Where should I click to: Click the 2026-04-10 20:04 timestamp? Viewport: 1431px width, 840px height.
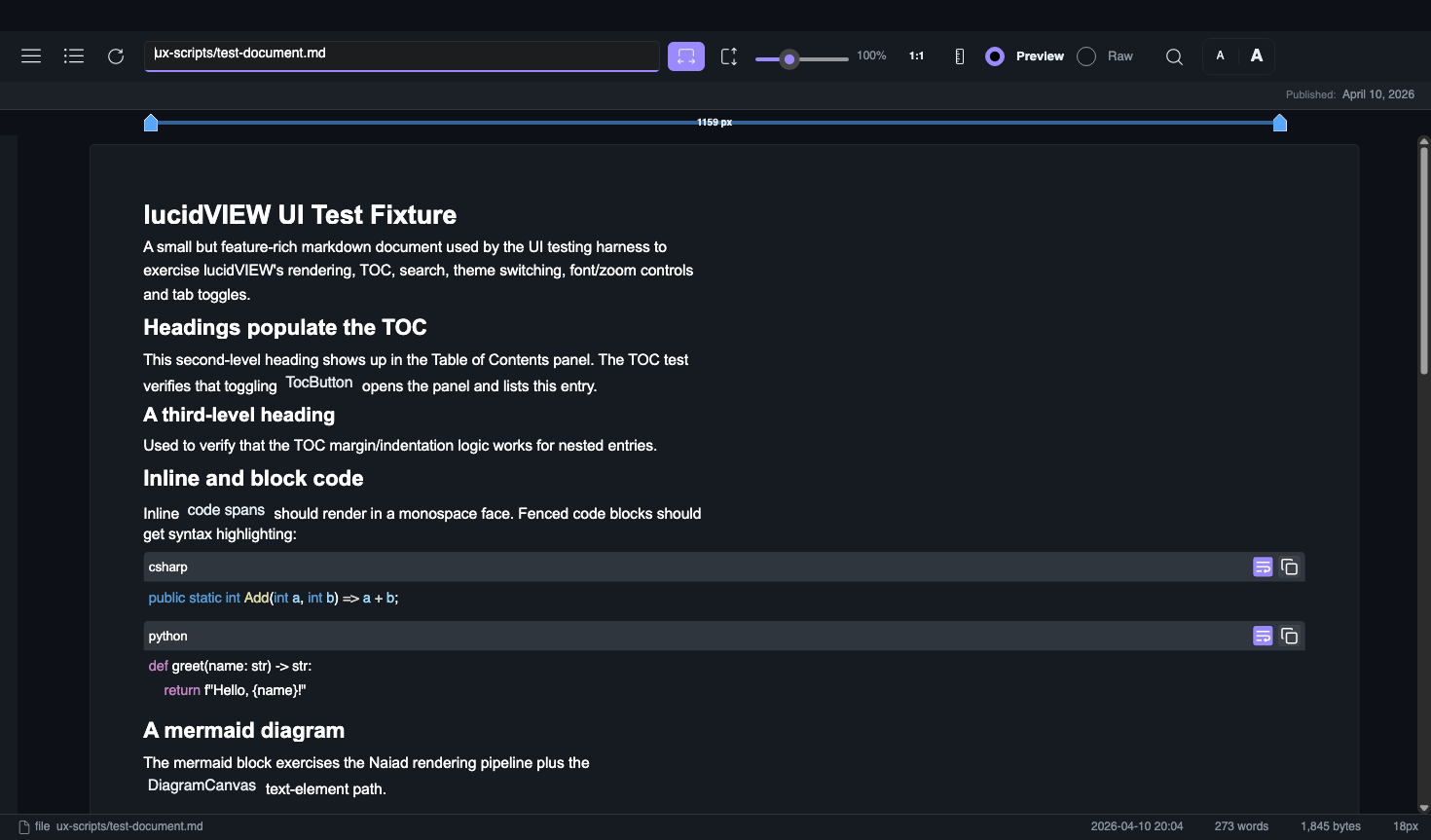[1137, 826]
